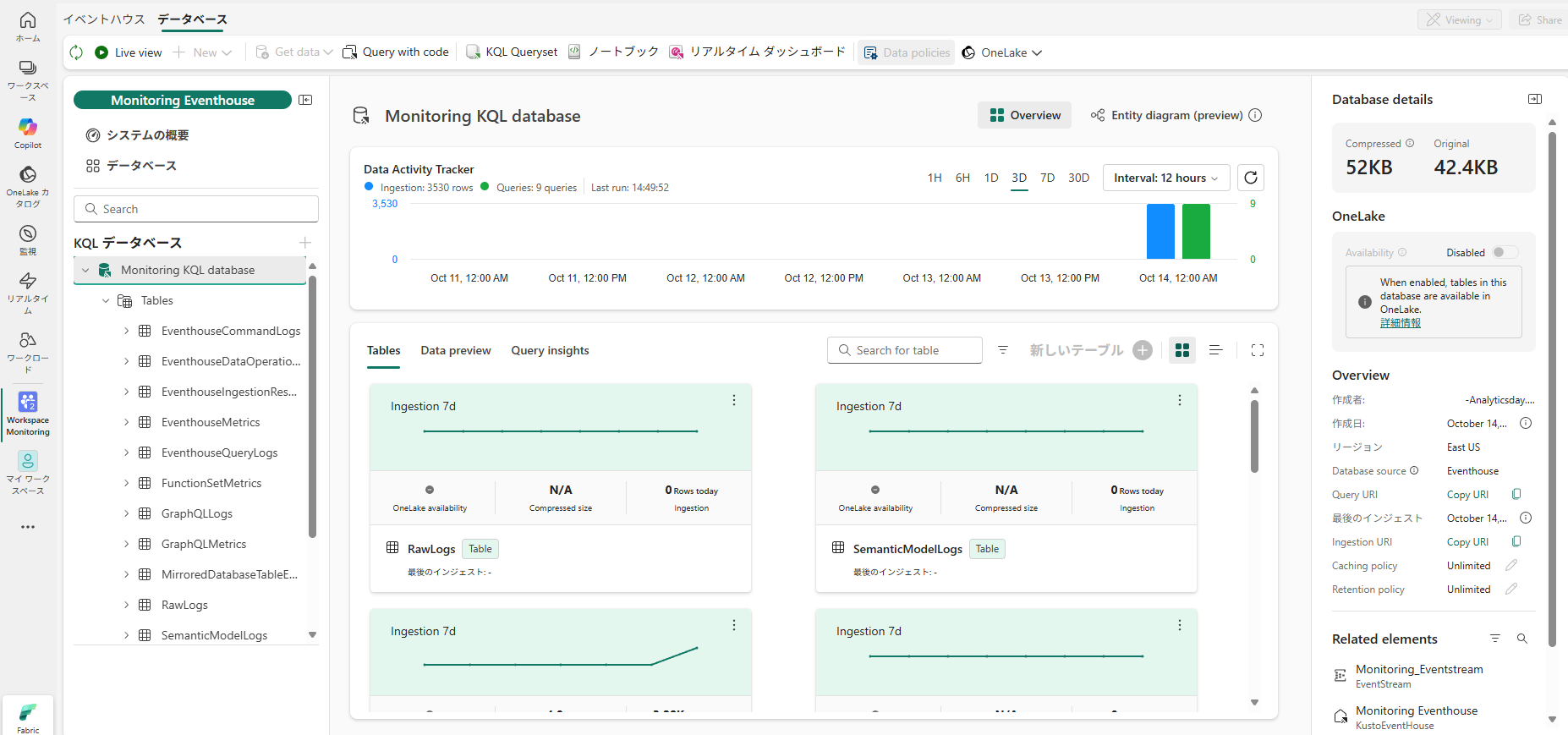Open RawLogs card more options menu

coord(734,400)
